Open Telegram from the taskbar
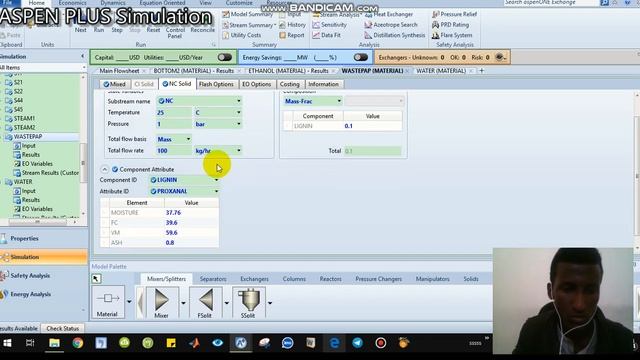 pos(358,343)
